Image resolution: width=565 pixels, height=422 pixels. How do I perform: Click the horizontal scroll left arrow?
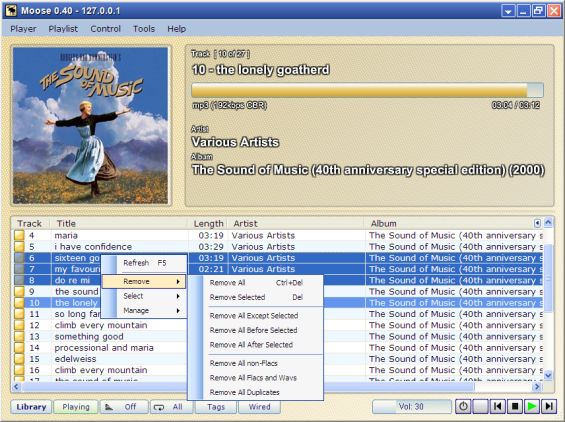(x=16, y=387)
